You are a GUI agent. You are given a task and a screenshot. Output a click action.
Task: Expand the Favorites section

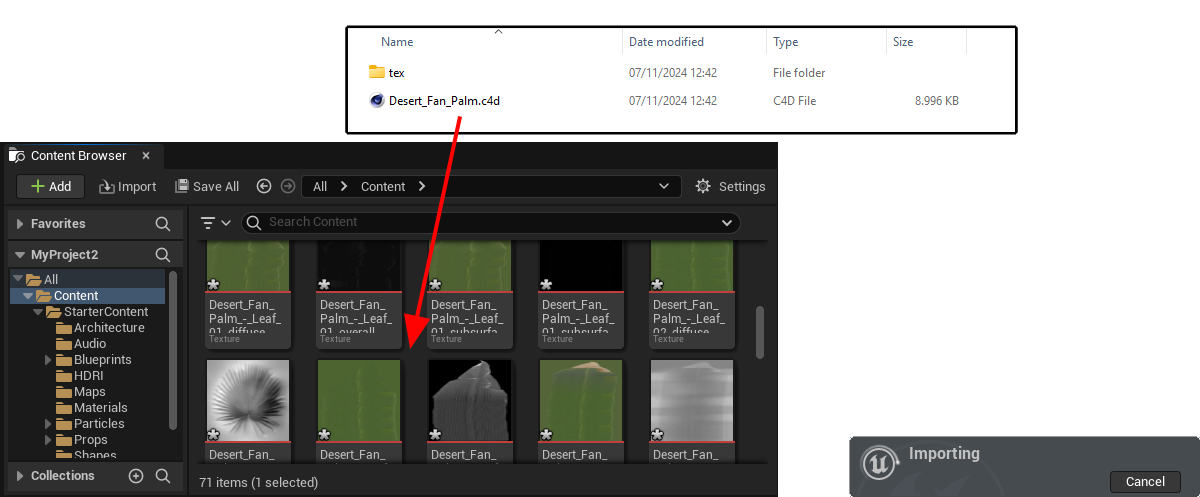tap(20, 224)
